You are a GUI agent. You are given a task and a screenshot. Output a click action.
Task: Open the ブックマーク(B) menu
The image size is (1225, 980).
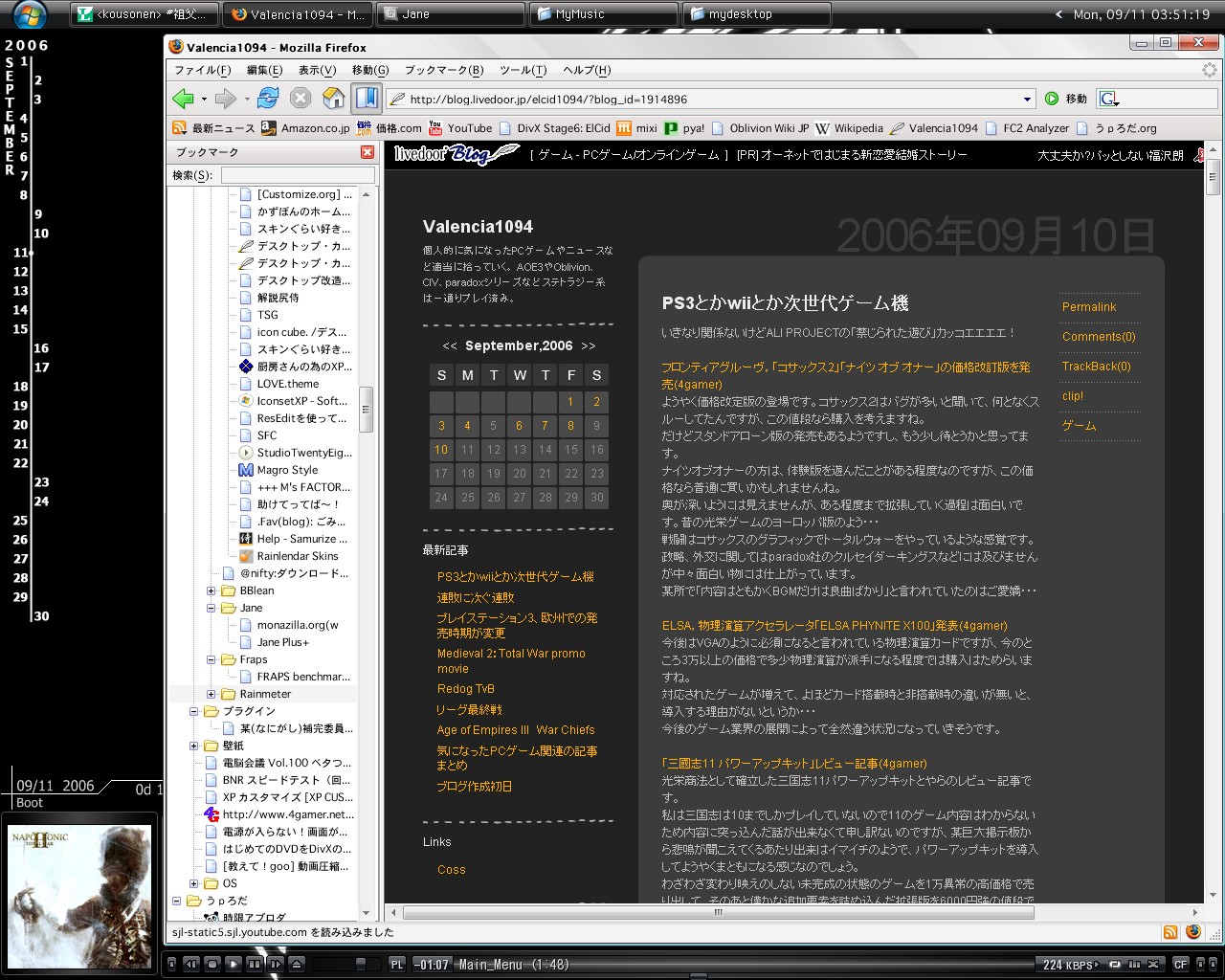pyautogui.click(x=444, y=70)
